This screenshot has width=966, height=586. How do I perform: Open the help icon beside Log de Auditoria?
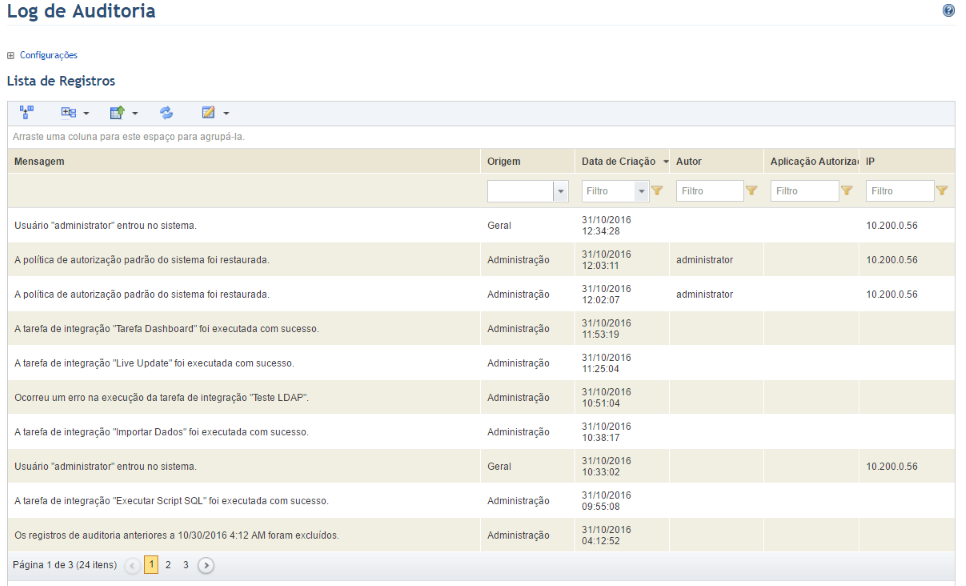click(948, 10)
